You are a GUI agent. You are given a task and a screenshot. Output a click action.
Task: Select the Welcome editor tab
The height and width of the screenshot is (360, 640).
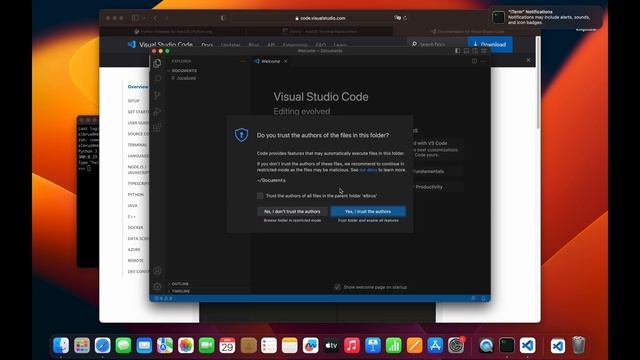271,61
